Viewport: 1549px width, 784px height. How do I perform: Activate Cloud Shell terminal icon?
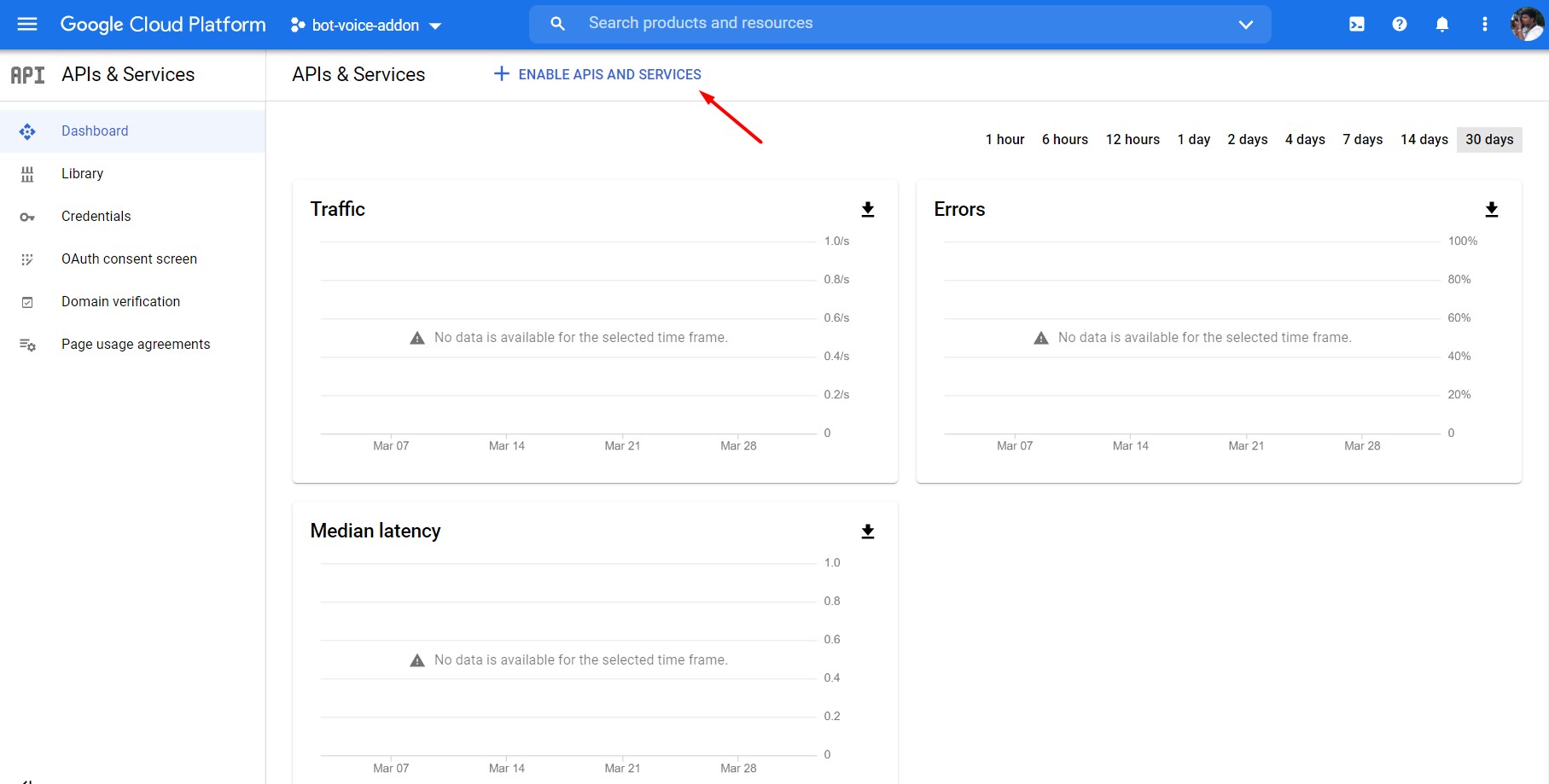coord(1356,24)
